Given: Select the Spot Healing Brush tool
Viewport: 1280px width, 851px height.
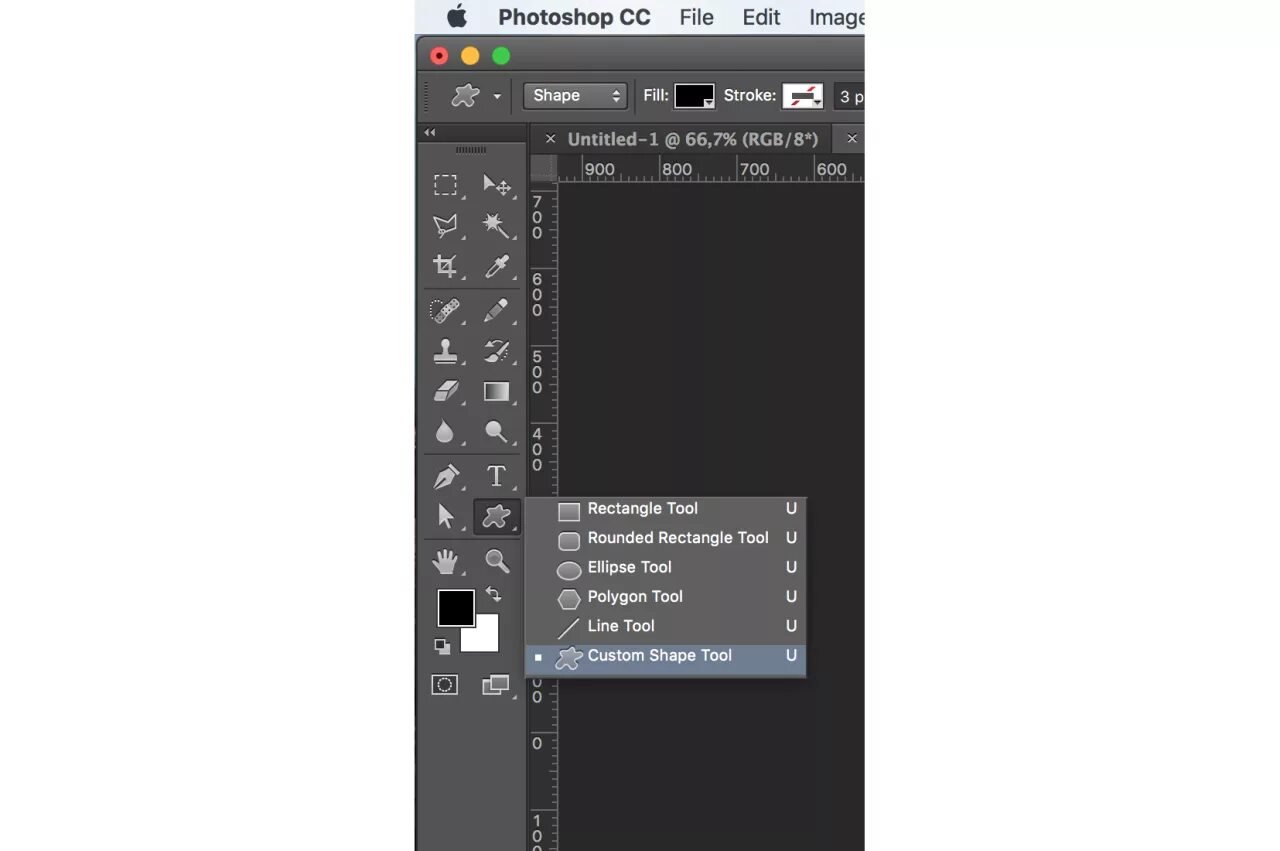Looking at the screenshot, I should click(445, 311).
